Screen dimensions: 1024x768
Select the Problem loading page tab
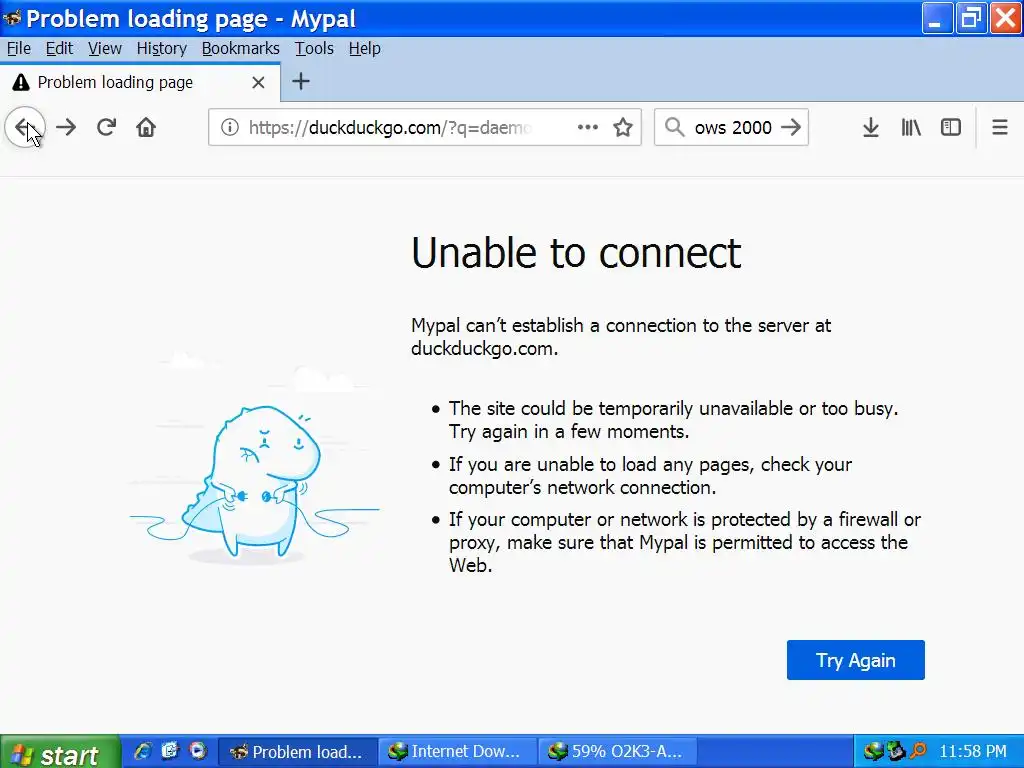140,82
